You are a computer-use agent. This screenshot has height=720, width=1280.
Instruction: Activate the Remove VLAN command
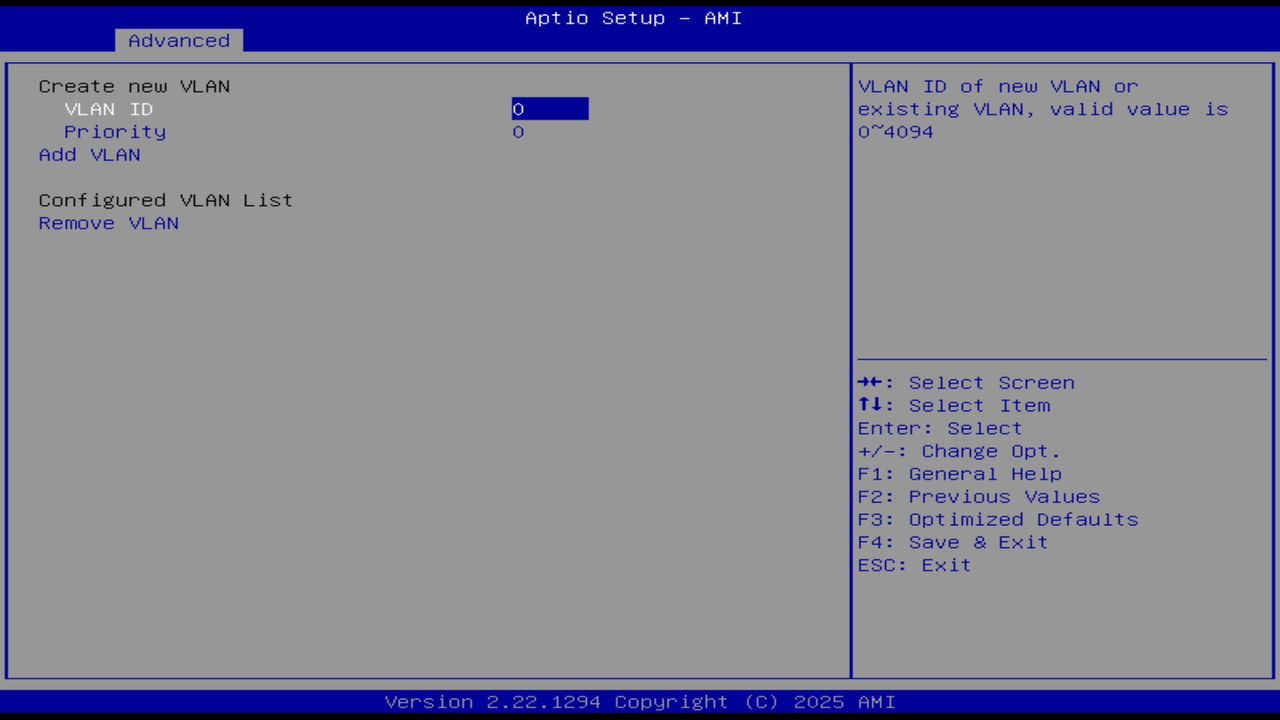click(x=108, y=223)
